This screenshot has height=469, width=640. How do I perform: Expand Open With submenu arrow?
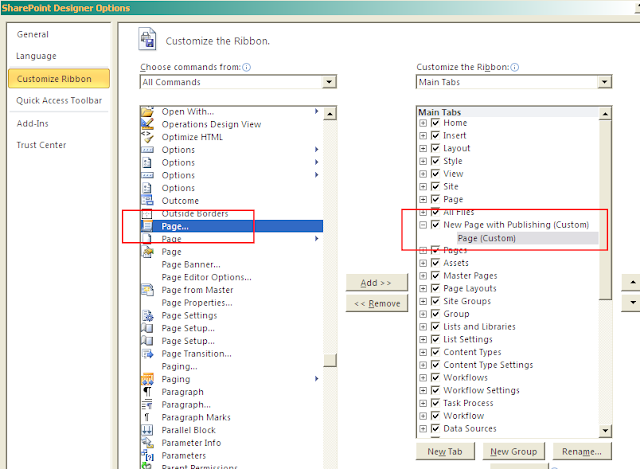(316, 111)
